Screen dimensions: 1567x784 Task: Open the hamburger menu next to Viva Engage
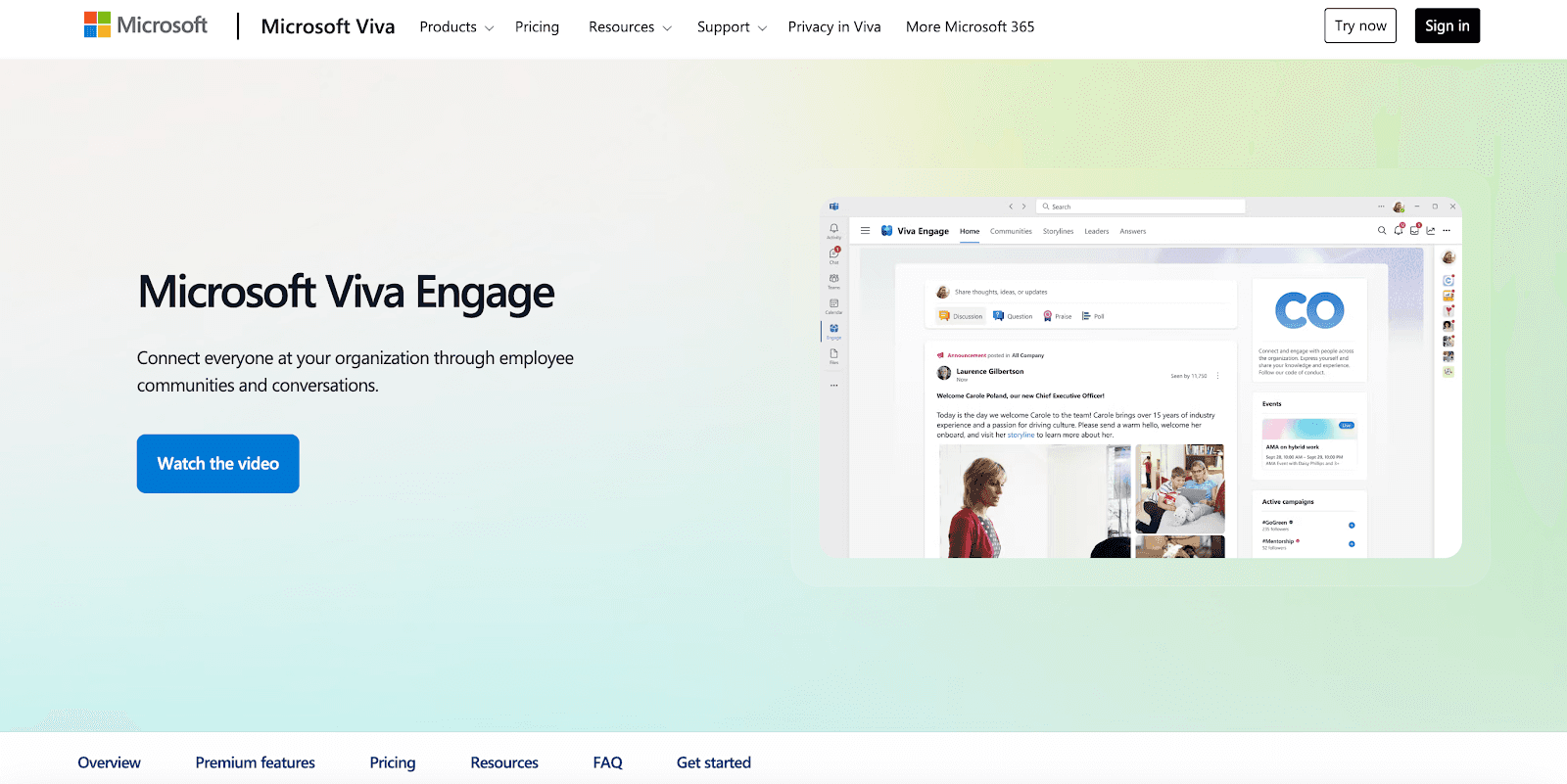pyautogui.click(x=865, y=231)
